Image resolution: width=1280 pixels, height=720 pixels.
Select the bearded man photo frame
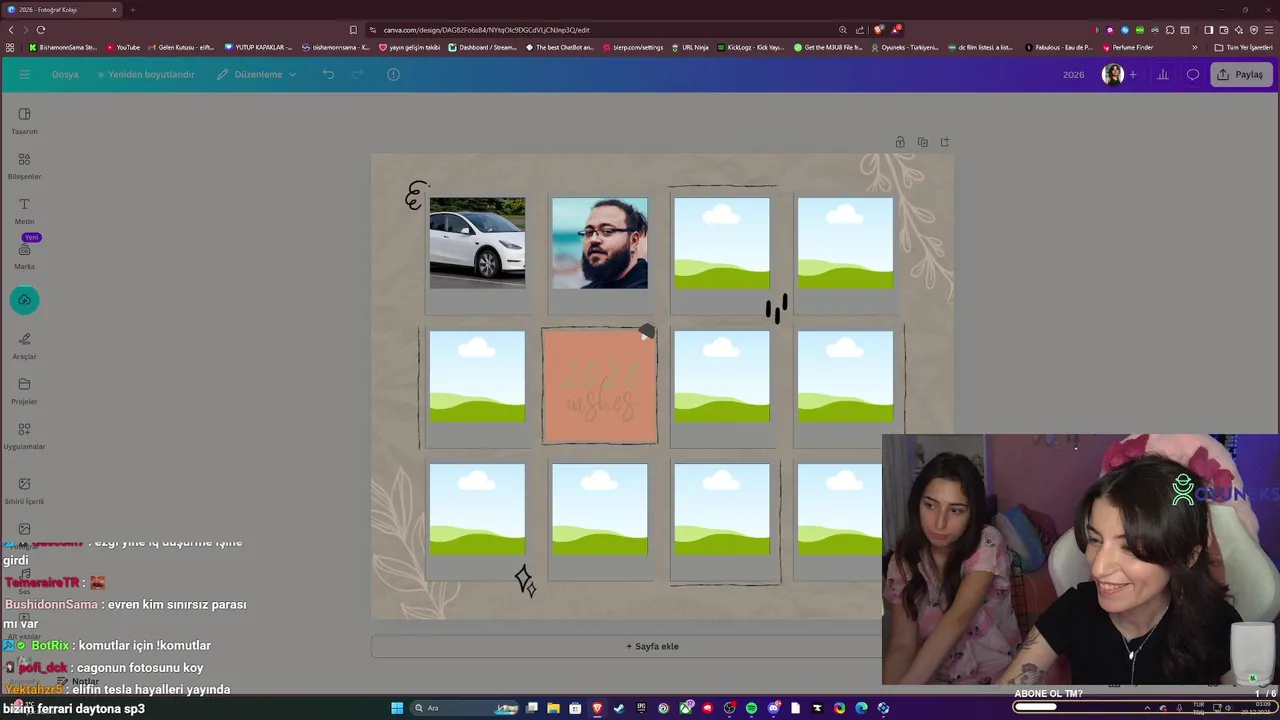point(600,243)
